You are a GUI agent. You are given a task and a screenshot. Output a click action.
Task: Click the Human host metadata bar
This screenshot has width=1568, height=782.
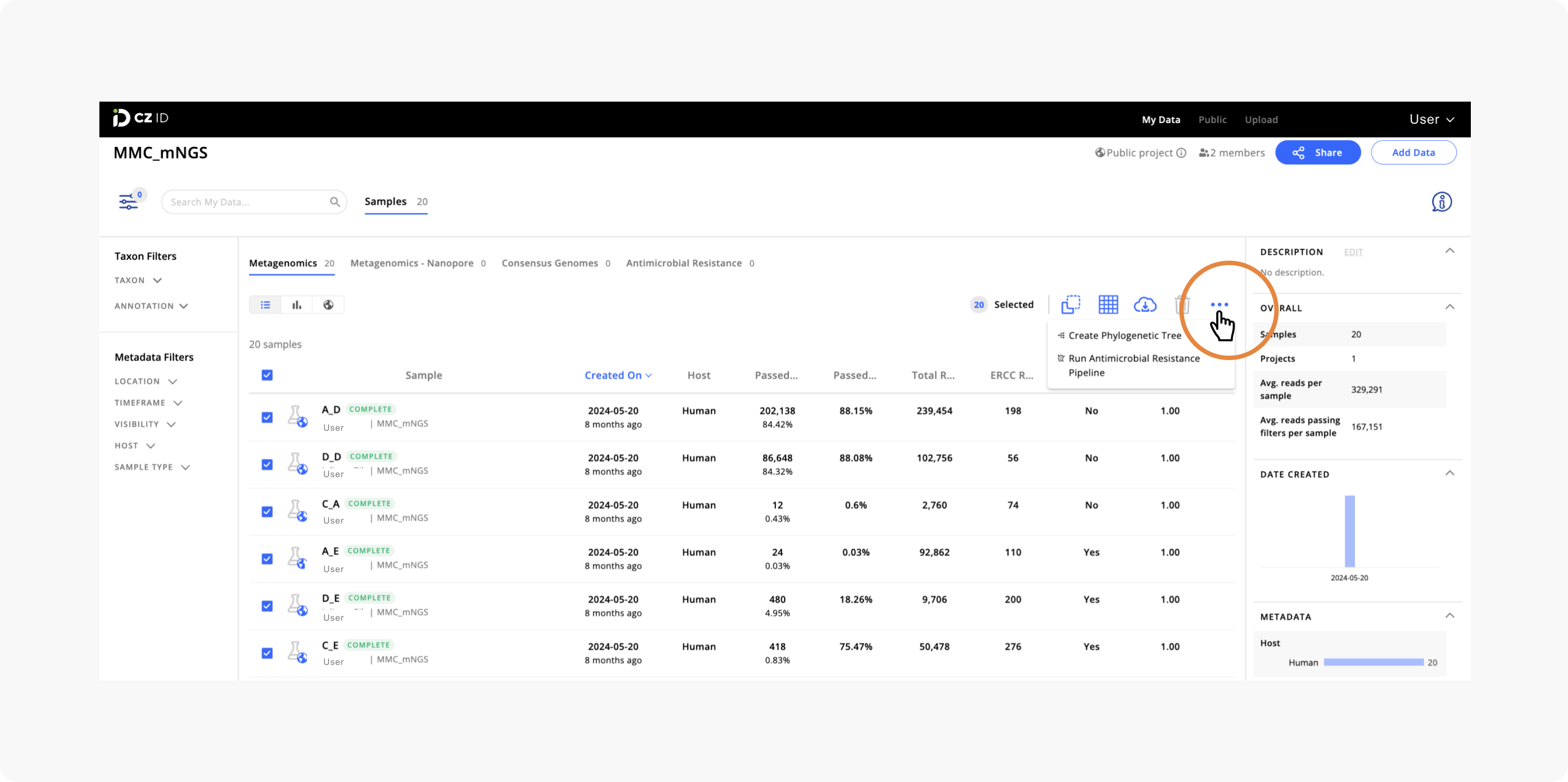(1373, 662)
